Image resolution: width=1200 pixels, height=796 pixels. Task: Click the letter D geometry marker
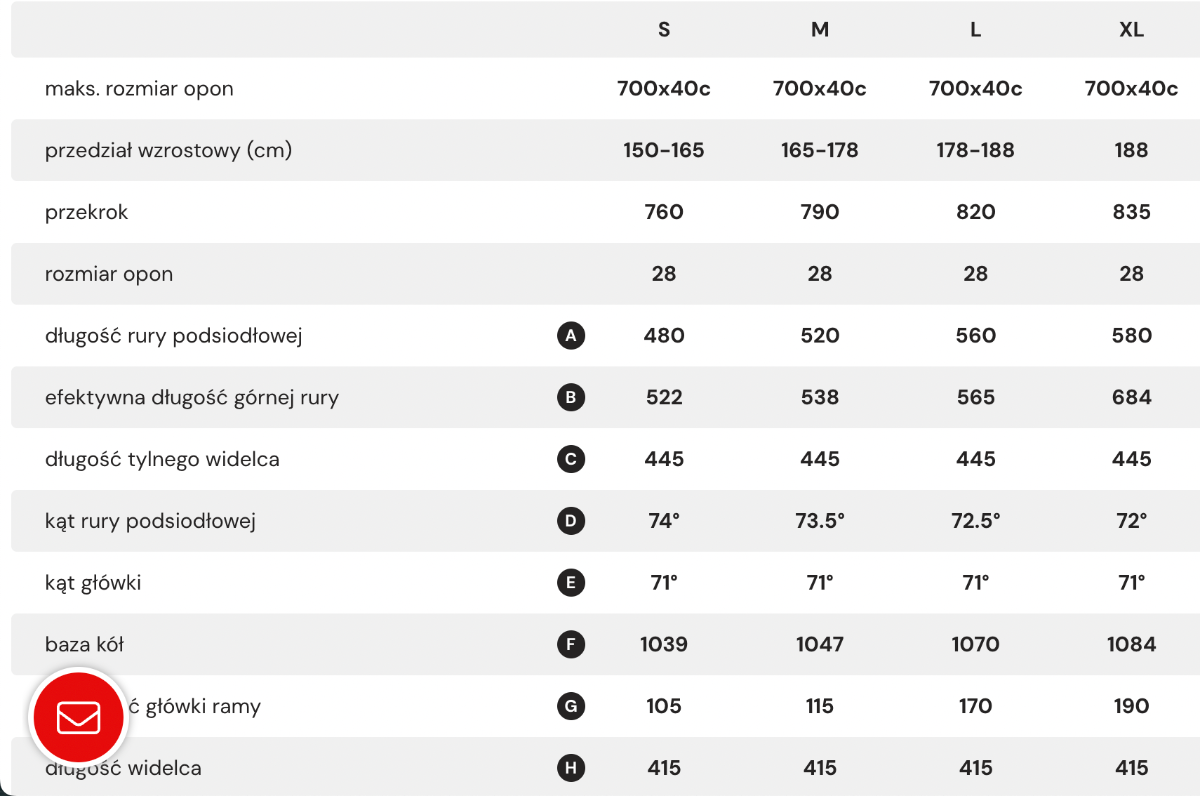pyautogui.click(x=570, y=521)
